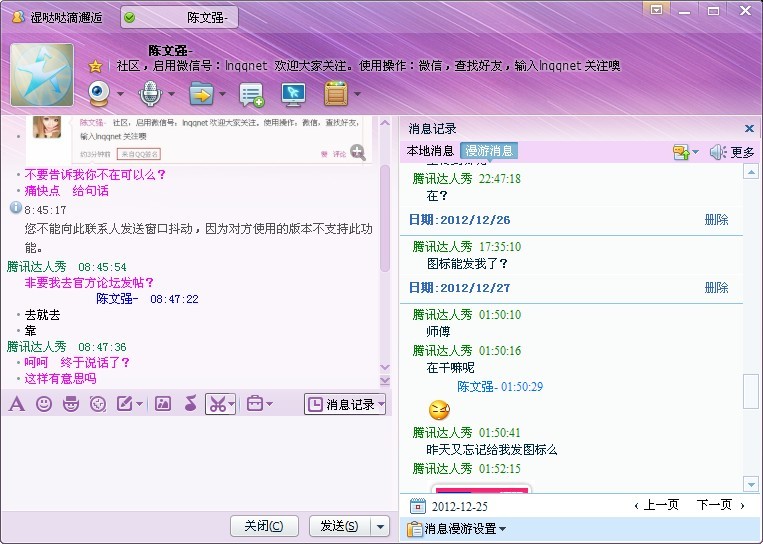
Task: Start a voice call with microphone icon
Action: (x=150, y=93)
